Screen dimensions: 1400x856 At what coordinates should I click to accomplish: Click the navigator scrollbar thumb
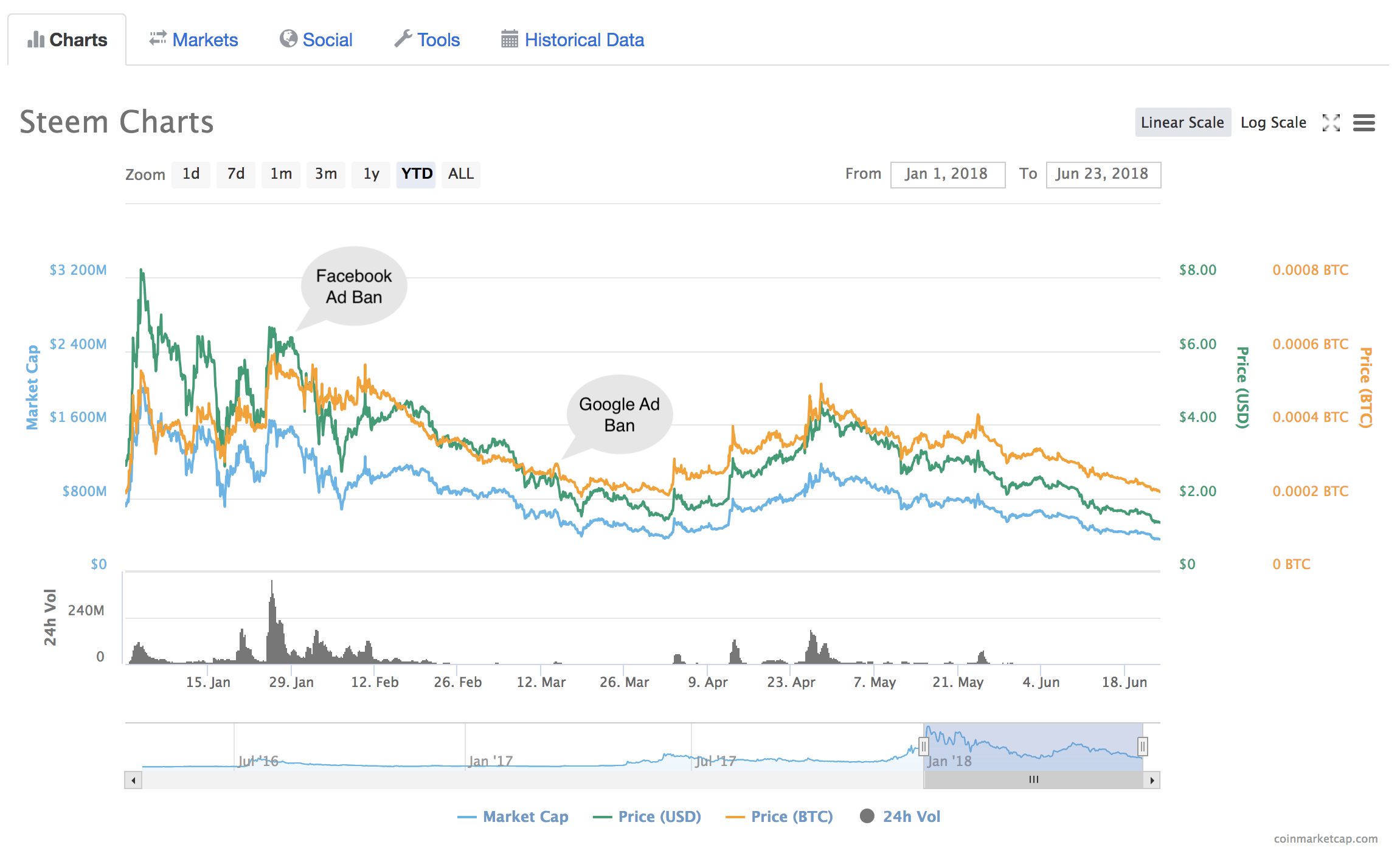click(1033, 780)
